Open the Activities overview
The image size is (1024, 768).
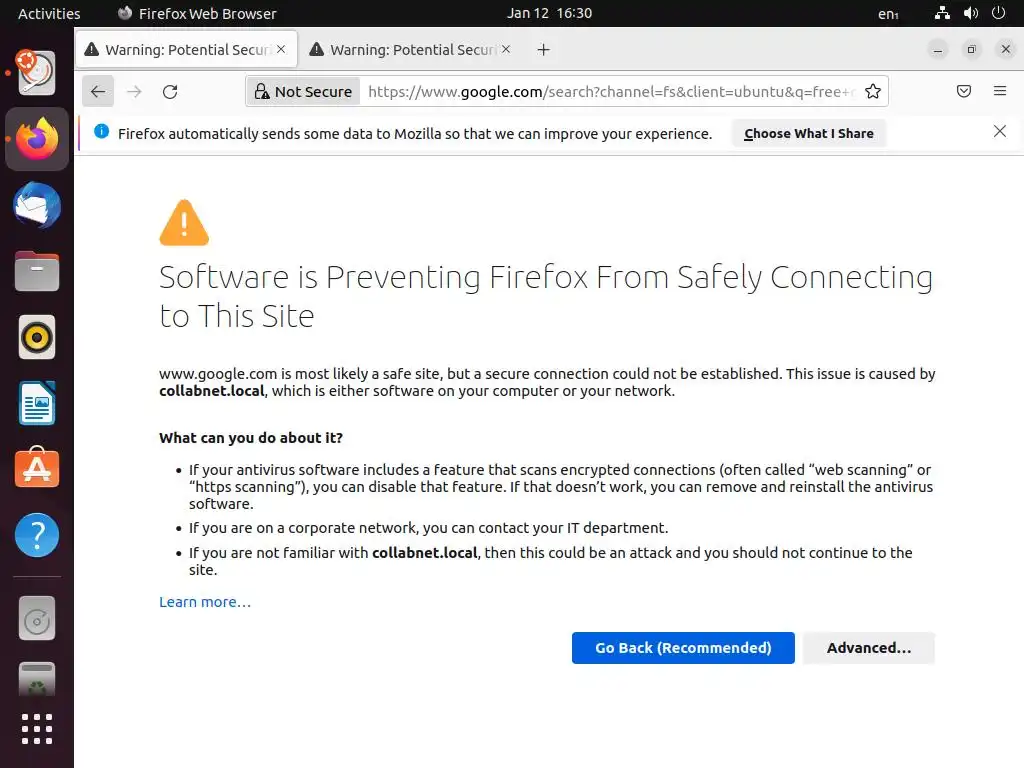[x=49, y=14]
